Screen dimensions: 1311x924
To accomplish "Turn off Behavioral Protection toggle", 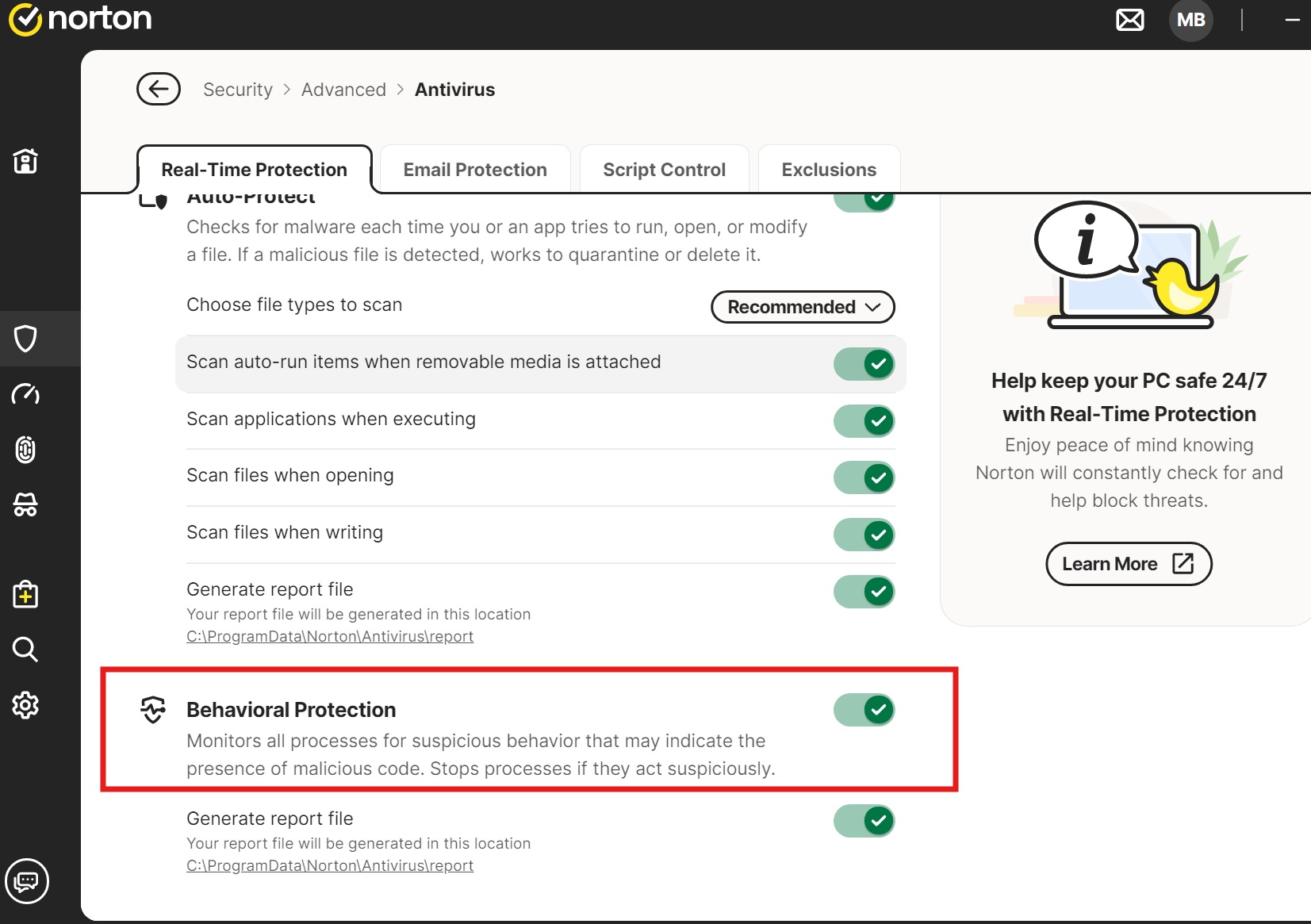I will pos(864,710).
